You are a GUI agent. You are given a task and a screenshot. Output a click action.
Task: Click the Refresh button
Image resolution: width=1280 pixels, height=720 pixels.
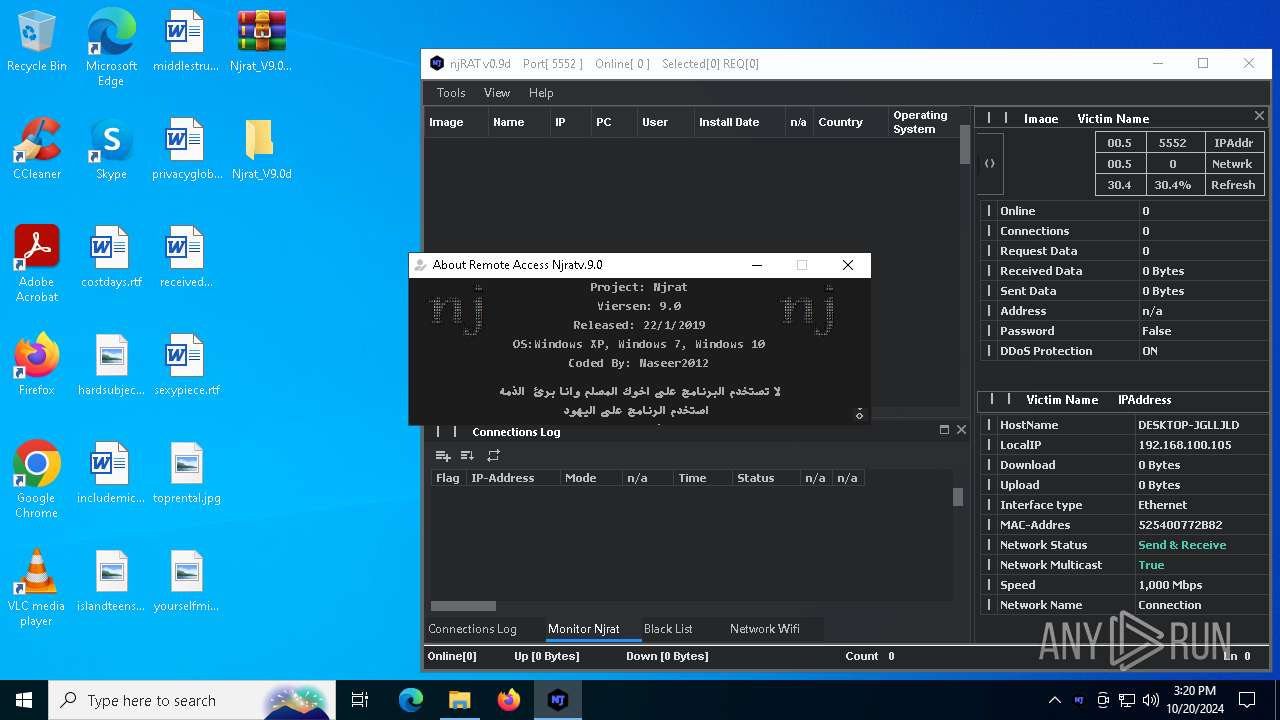pyautogui.click(x=1233, y=185)
